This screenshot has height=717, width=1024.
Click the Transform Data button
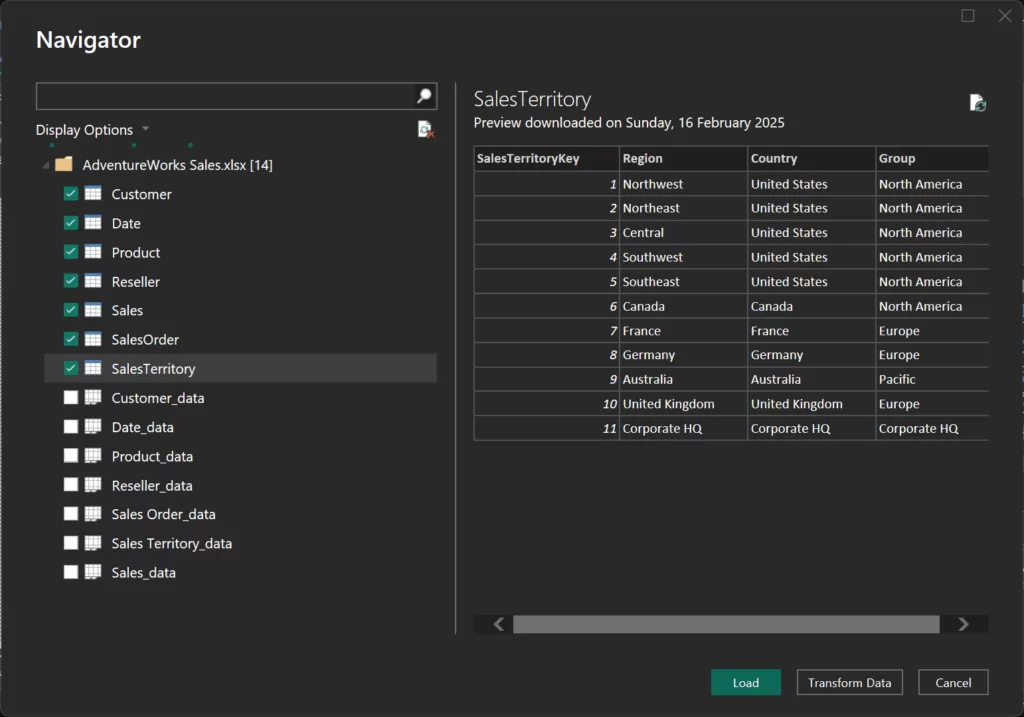pyautogui.click(x=850, y=682)
